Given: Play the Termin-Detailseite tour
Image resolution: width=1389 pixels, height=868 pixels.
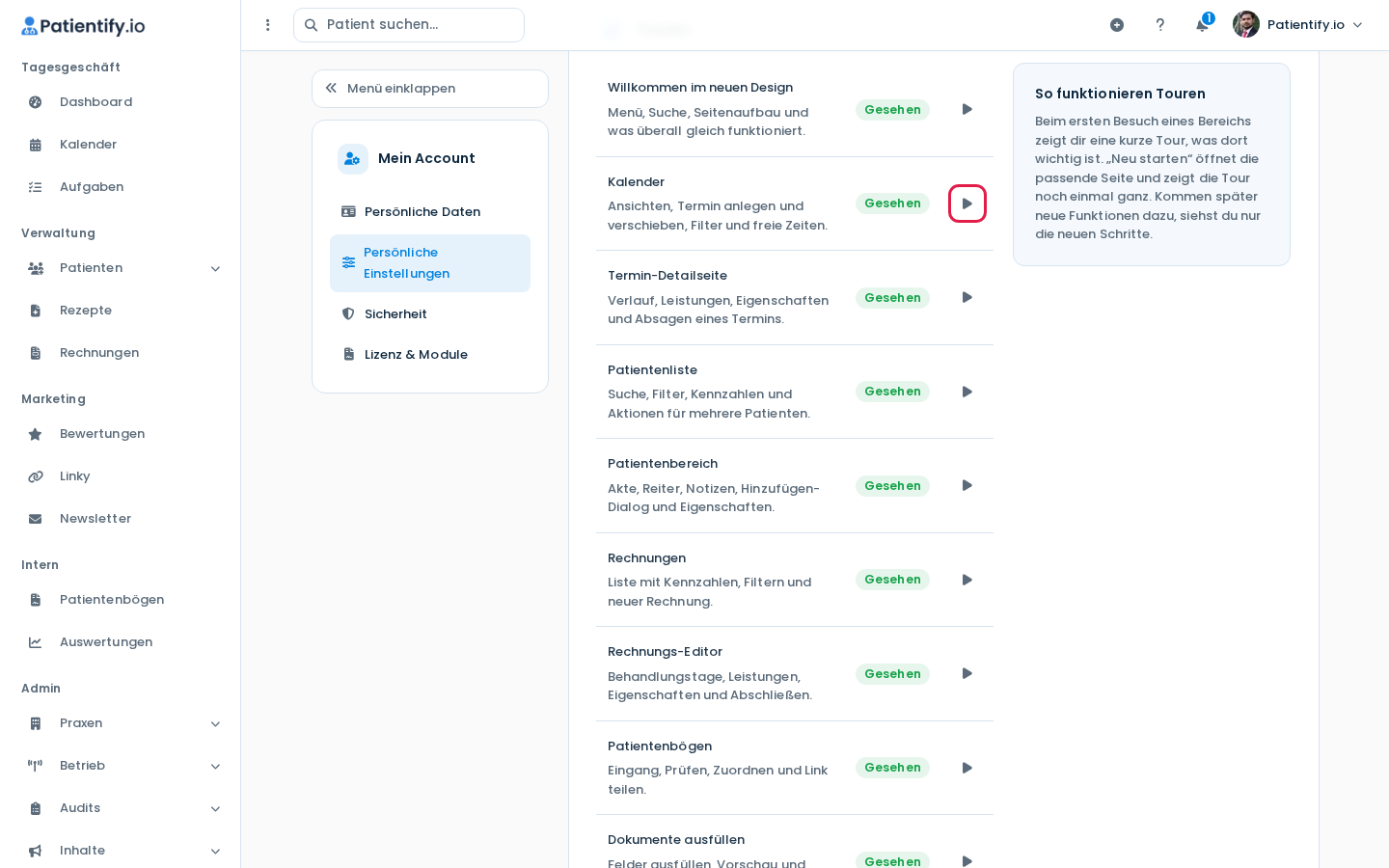Looking at the screenshot, I should (x=967, y=298).
